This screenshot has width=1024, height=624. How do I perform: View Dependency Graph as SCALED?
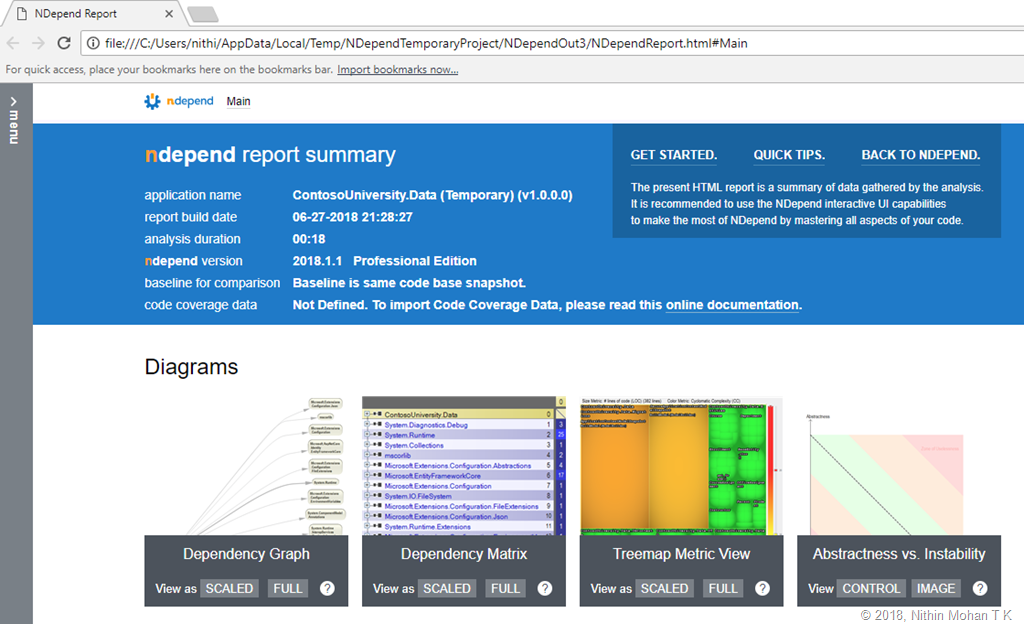coord(229,588)
